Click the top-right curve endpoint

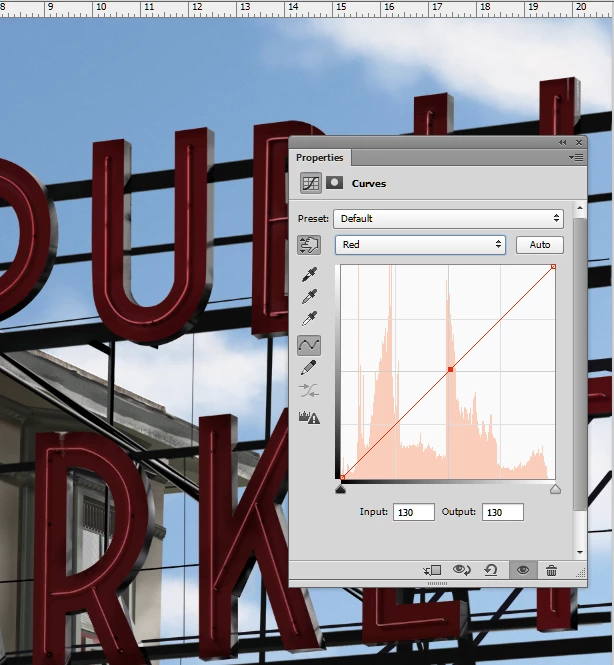click(x=553, y=266)
